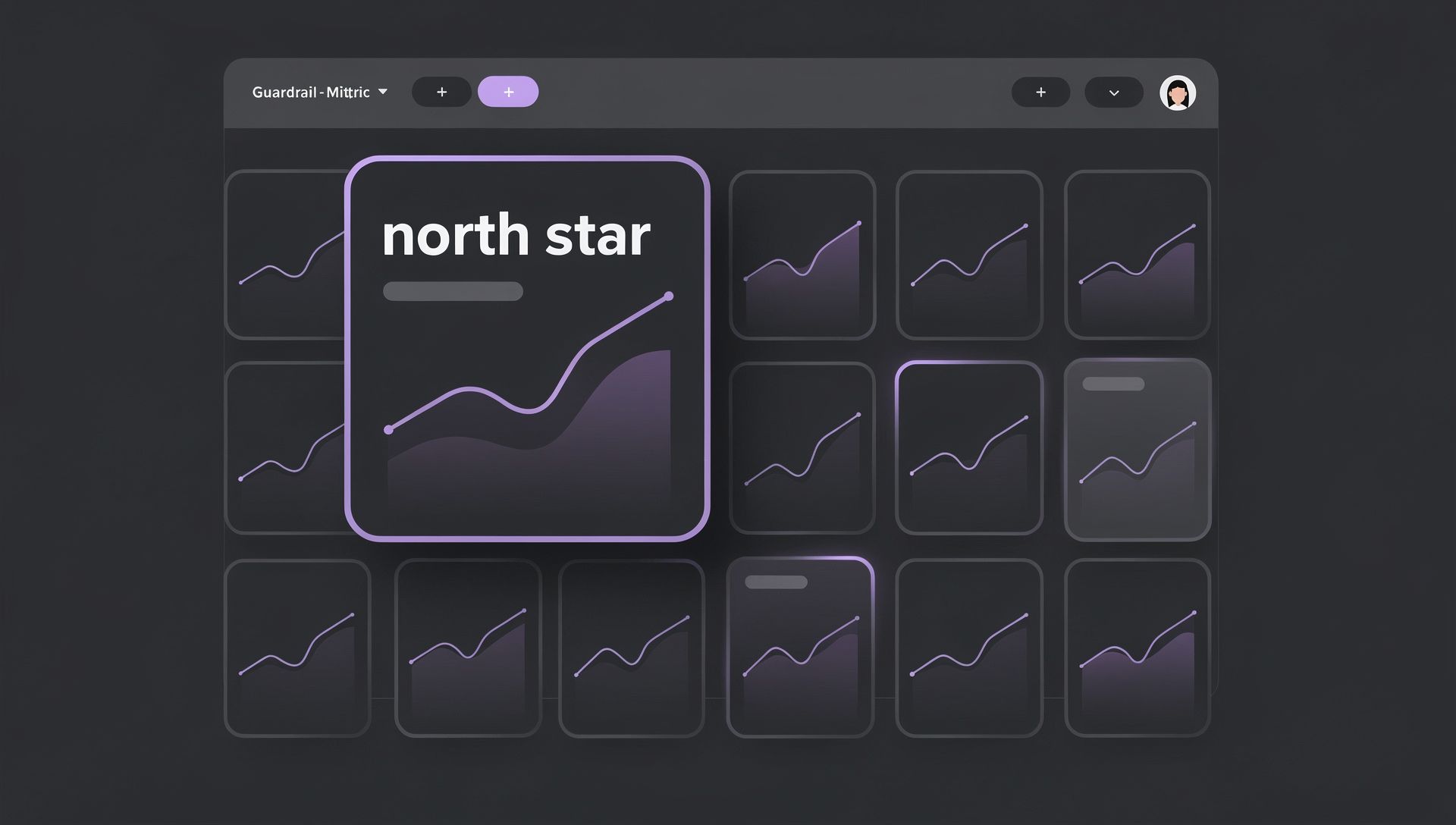Viewport: 1456px width, 825px height.
Task: Click the plus icon near the top right
Action: 1042,92
